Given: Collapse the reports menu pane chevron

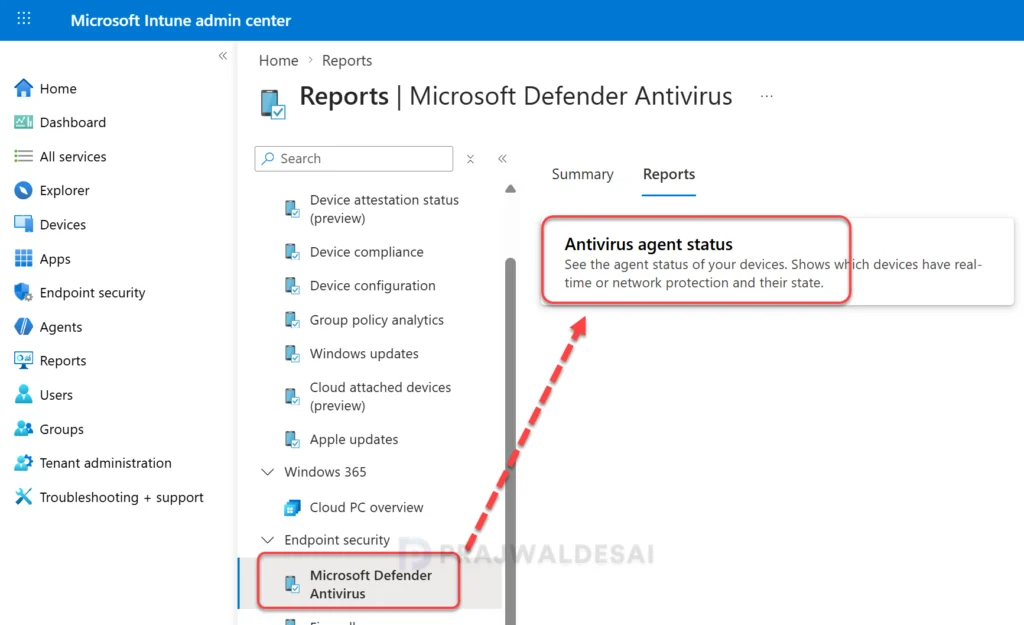Looking at the screenshot, I should point(502,159).
